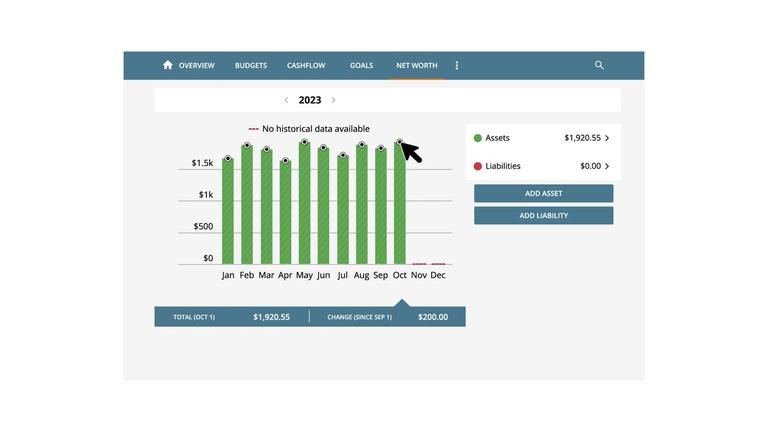768x432 pixels.
Task: Click the $1k axis label
Action: [206, 195]
